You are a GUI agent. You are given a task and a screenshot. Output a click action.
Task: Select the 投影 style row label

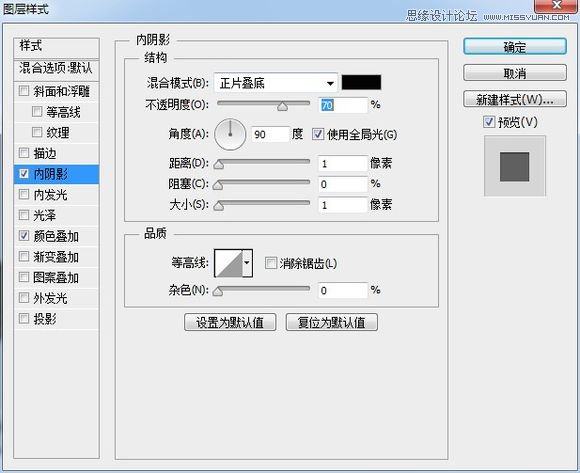pyautogui.click(x=45, y=319)
